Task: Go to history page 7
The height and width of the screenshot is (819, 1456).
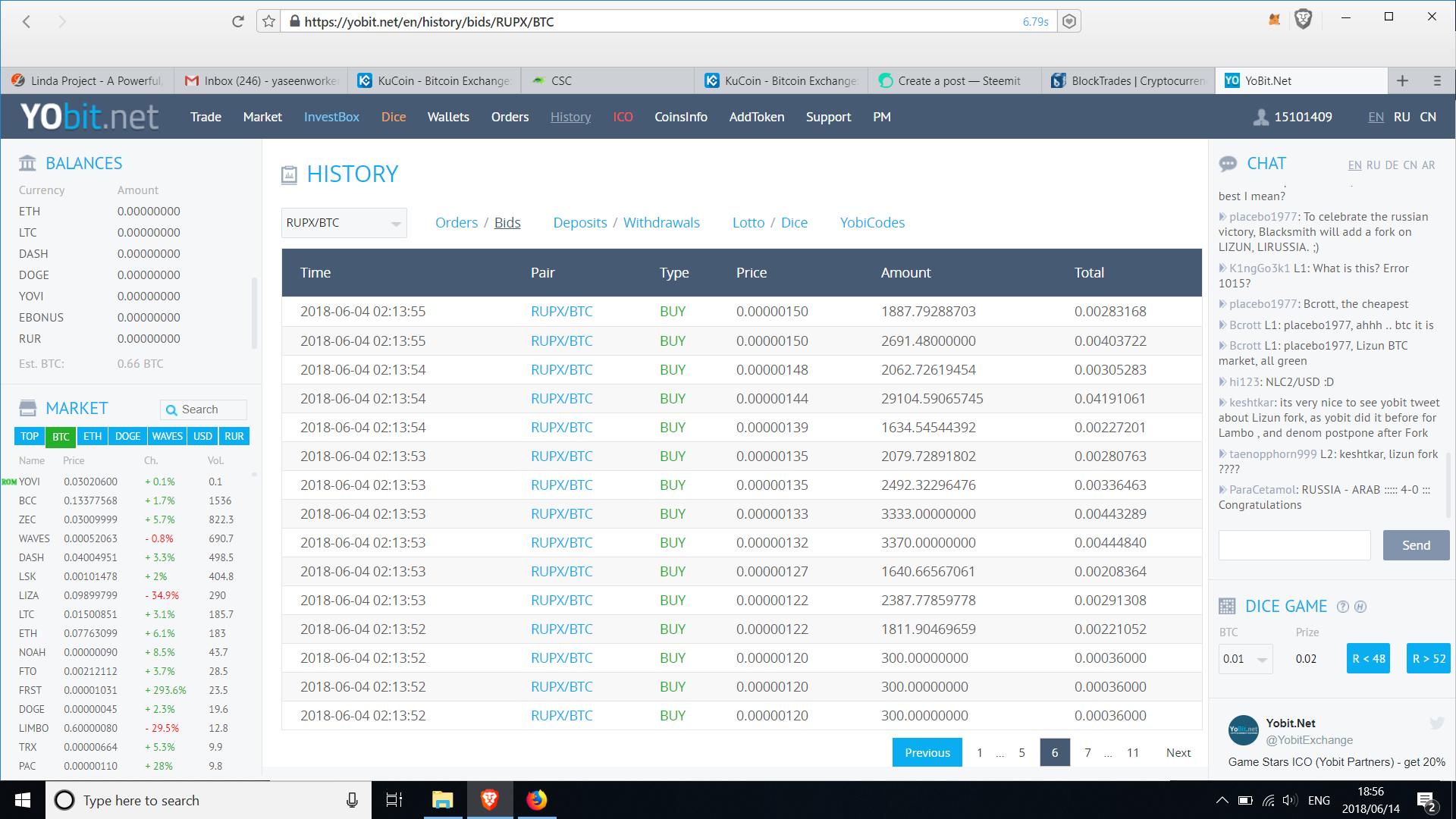Action: click(x=1087, y=752)
